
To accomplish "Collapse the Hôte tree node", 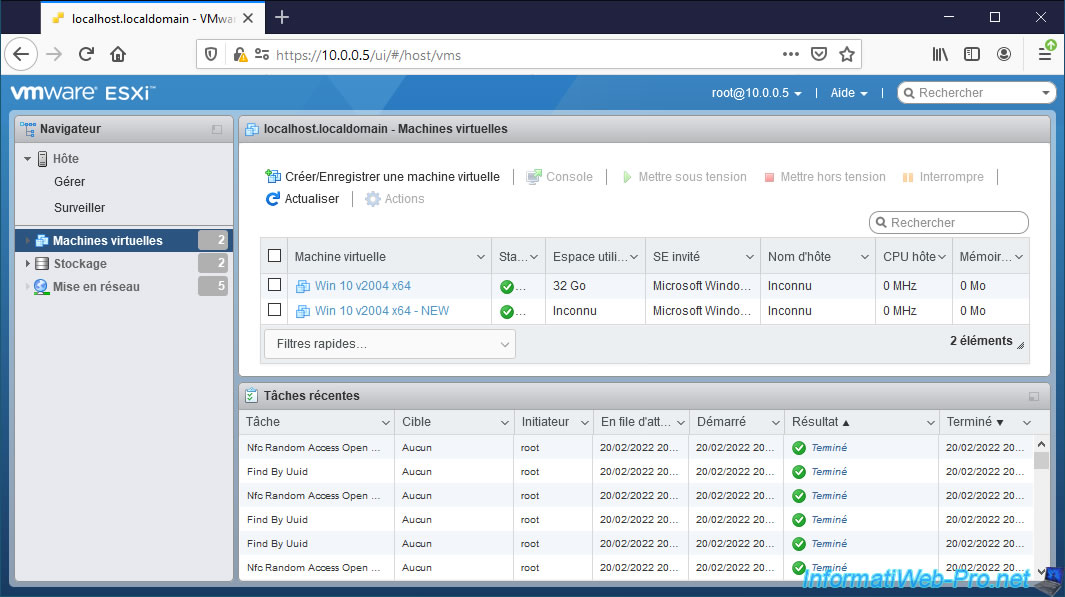I will (27, 159).
